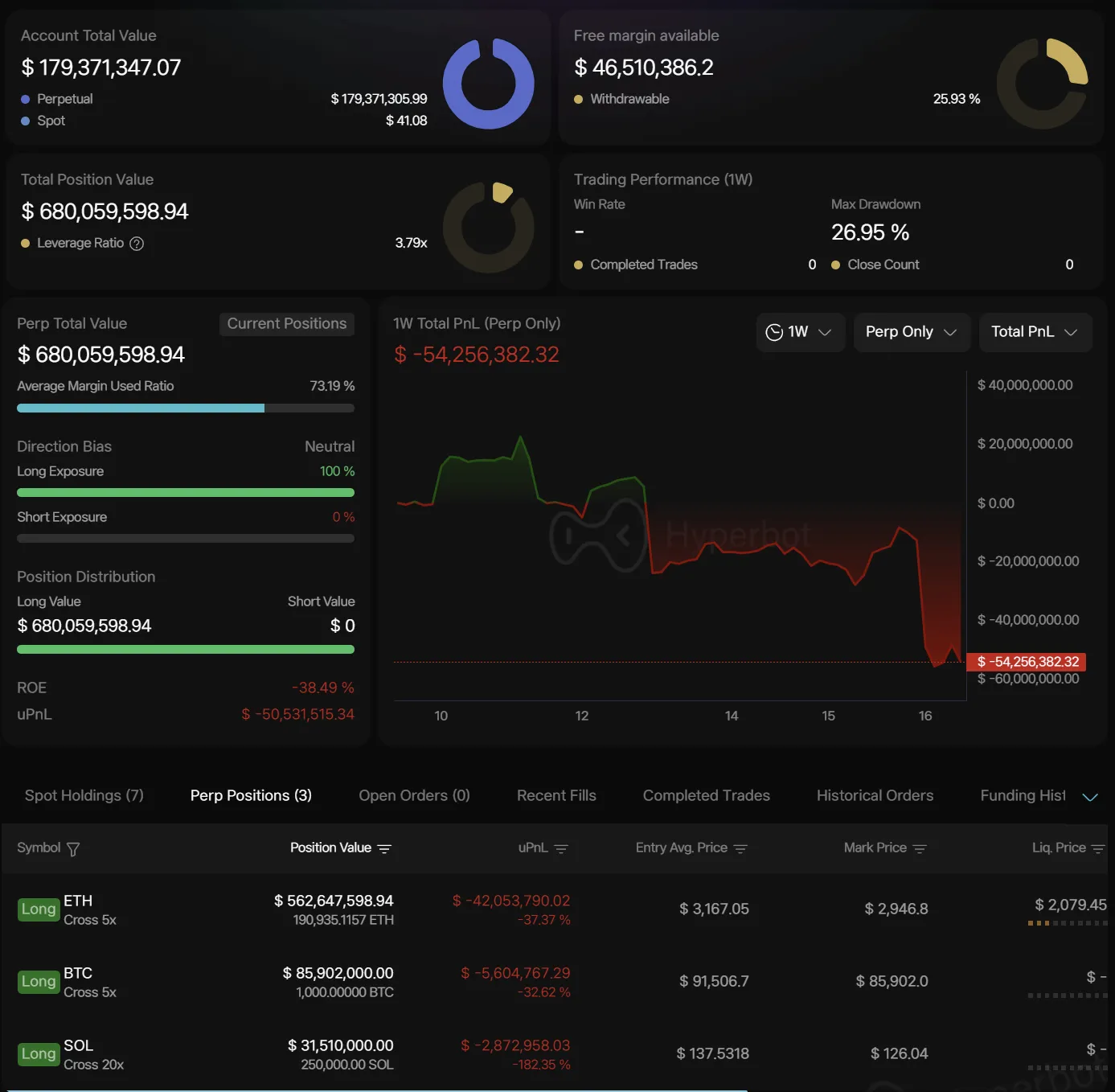The width and height of the screenshot is (1115, 1092).
Task: Open the Total PnL dropdown
Action: (1035, 332)
